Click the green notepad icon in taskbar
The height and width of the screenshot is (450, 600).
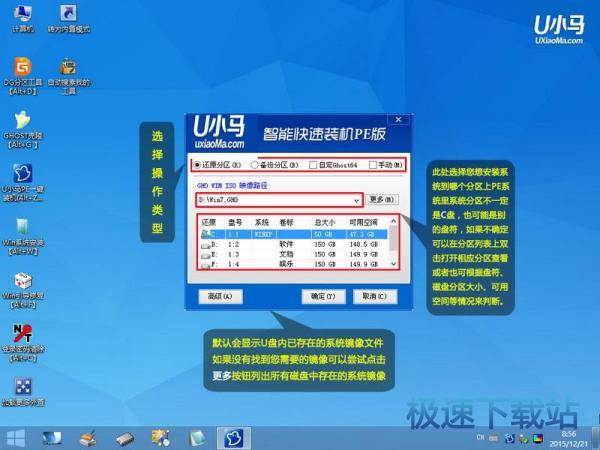(x=197, y=439)
